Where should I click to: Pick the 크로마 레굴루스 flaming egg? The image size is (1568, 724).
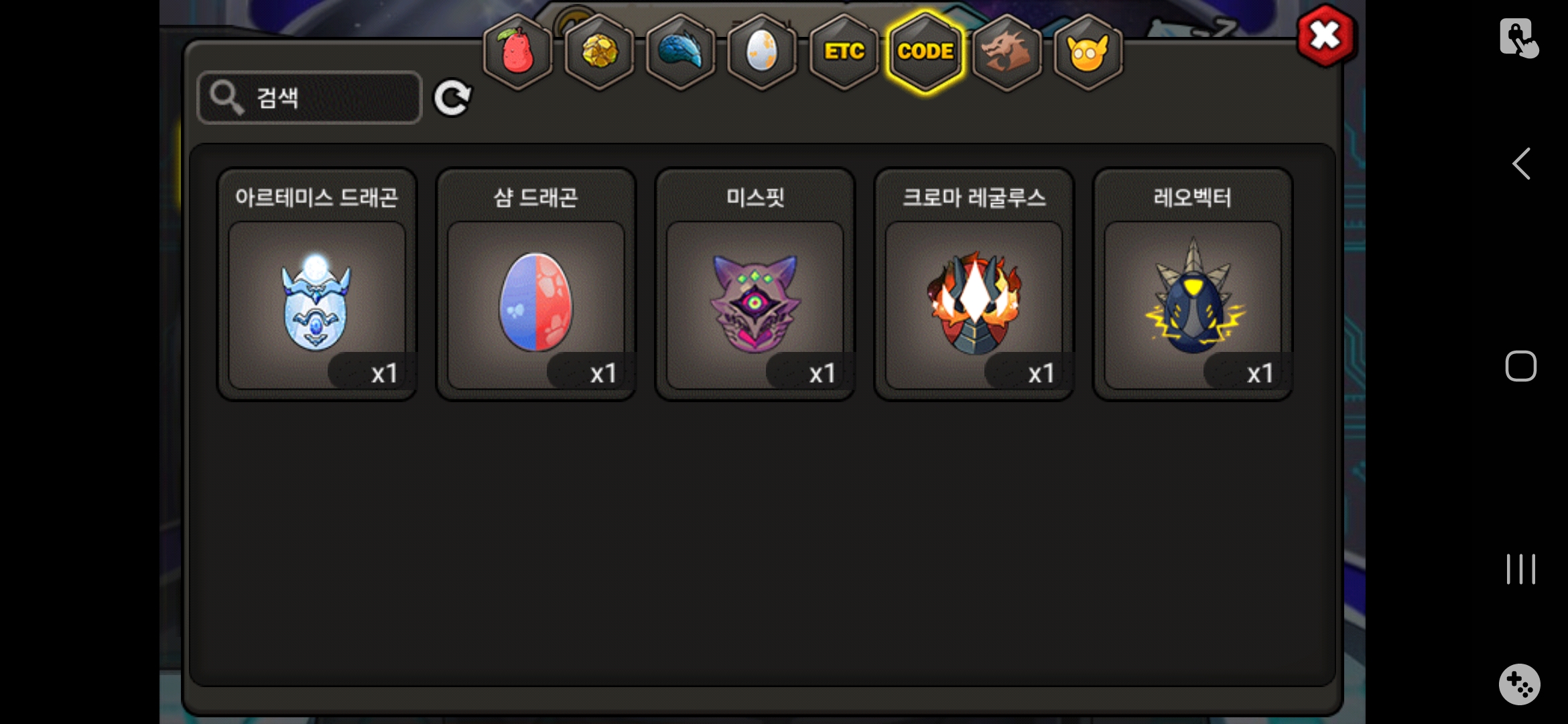pyautogui.click(x=974, y=284)
